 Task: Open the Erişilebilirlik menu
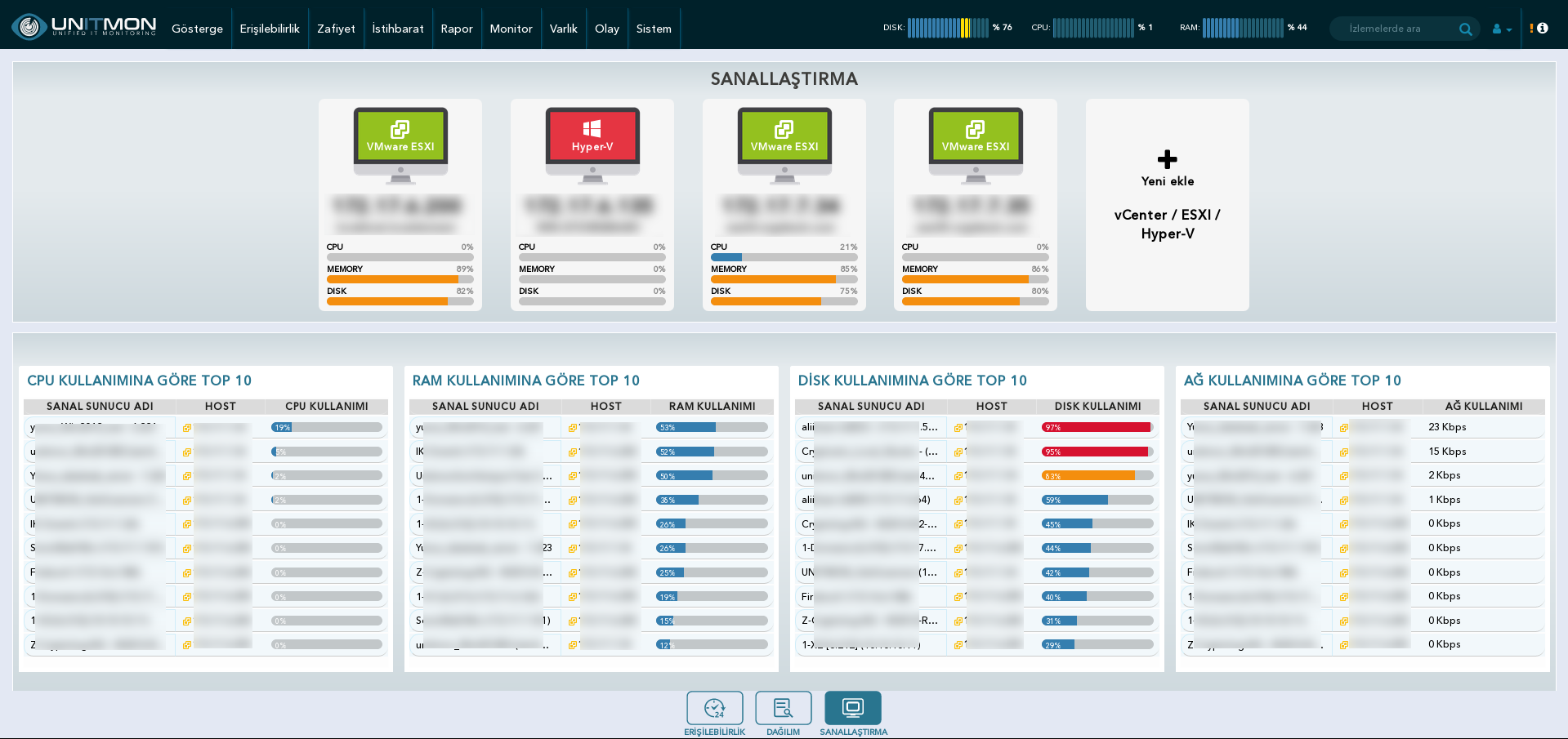click(270, 29)
